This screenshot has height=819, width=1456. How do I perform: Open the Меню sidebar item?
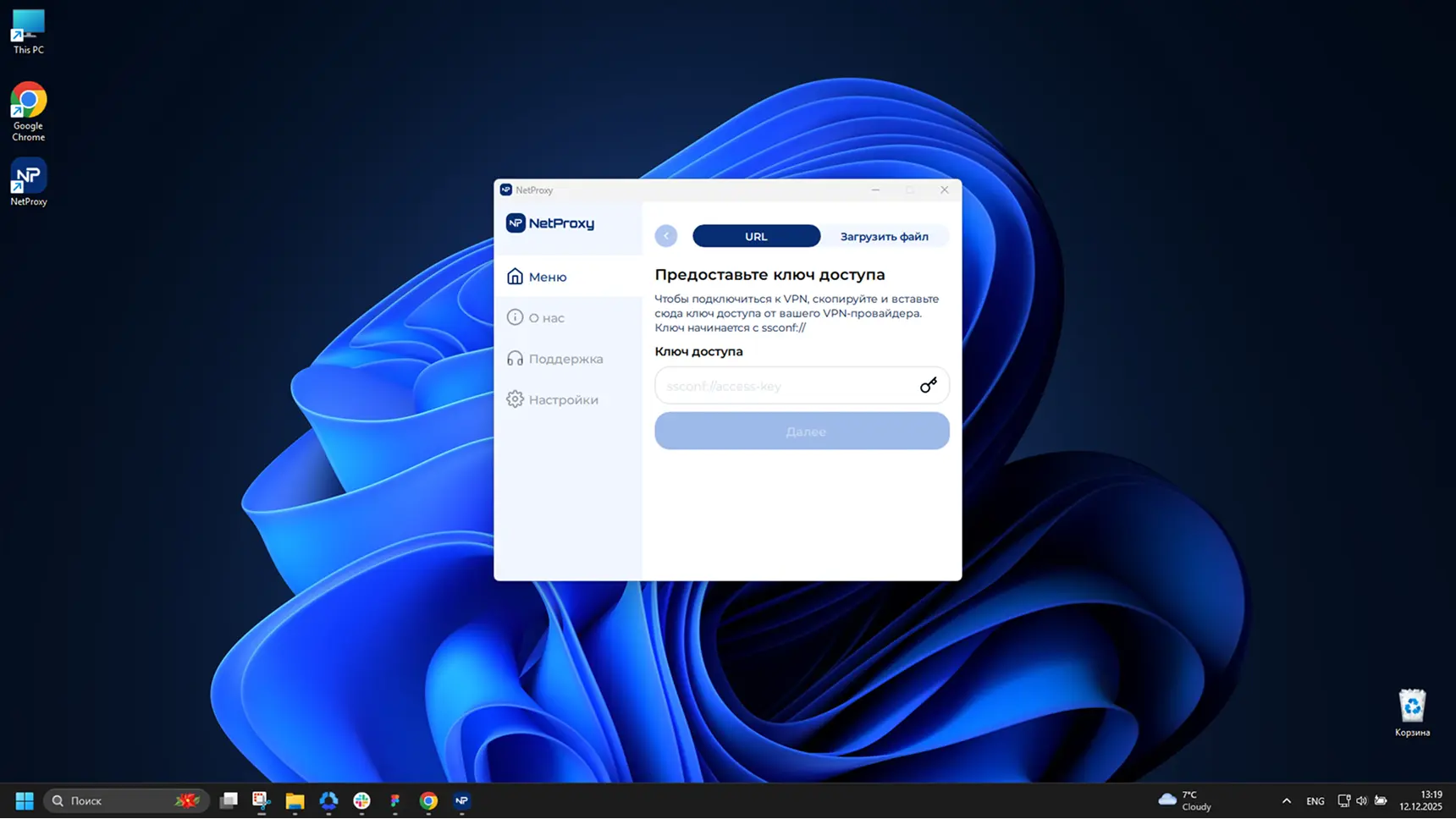(x=547, y=277)
